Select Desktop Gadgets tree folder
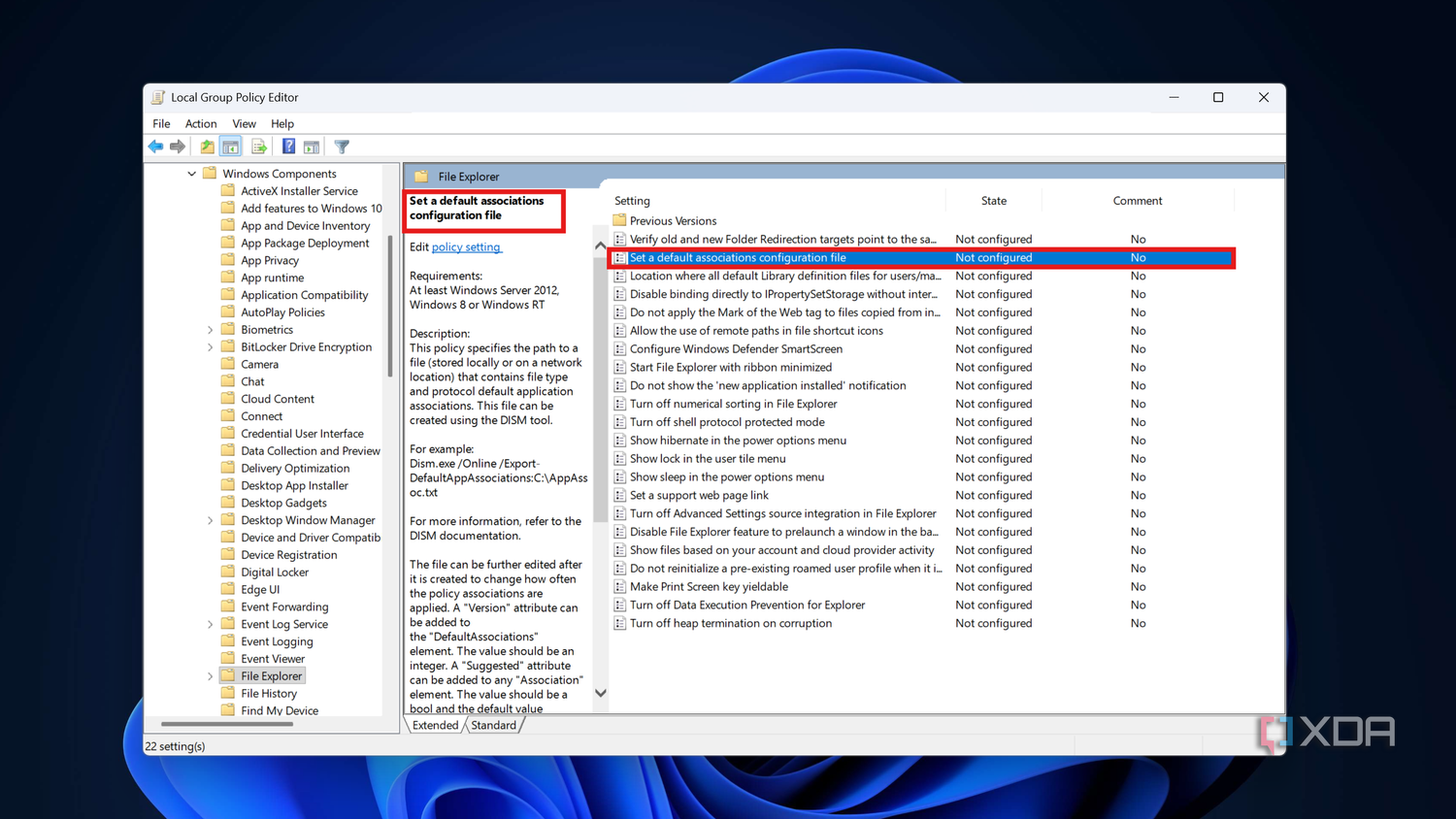This screenshot has height=819, width=1456. click(283, 503)
